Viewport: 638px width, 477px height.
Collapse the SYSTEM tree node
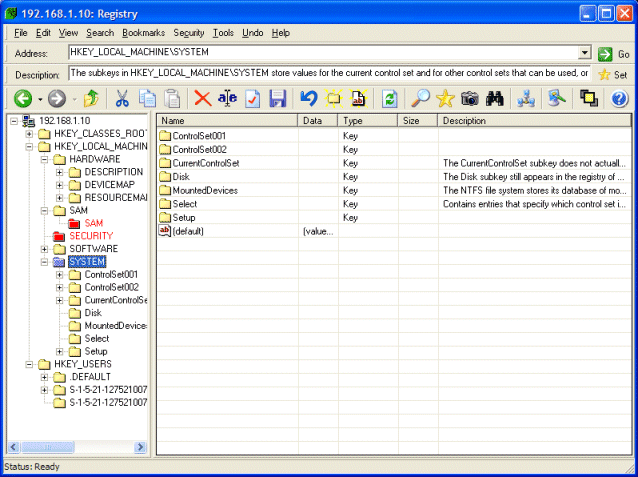click(44, 262)
